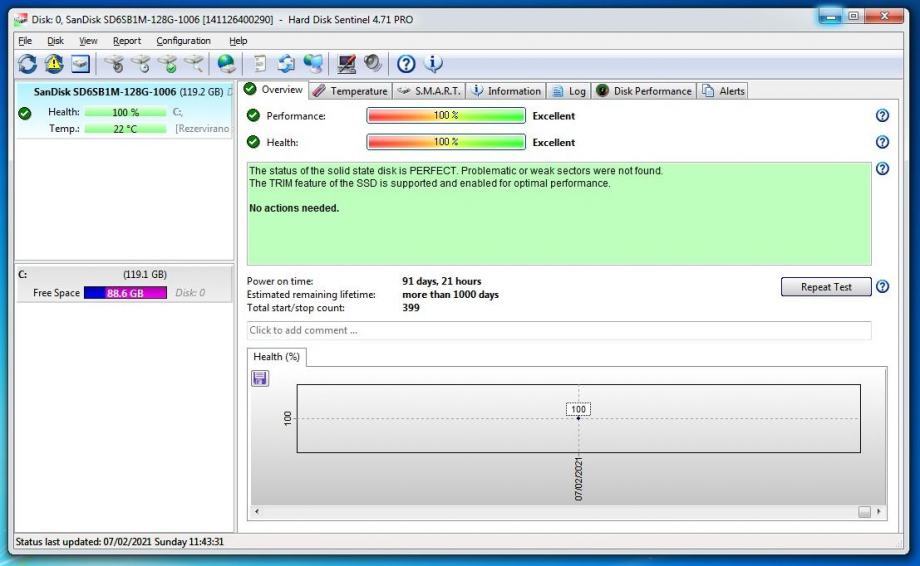Click the disk icon with the magnifier

pyautogui.click(x=194, y=63)
